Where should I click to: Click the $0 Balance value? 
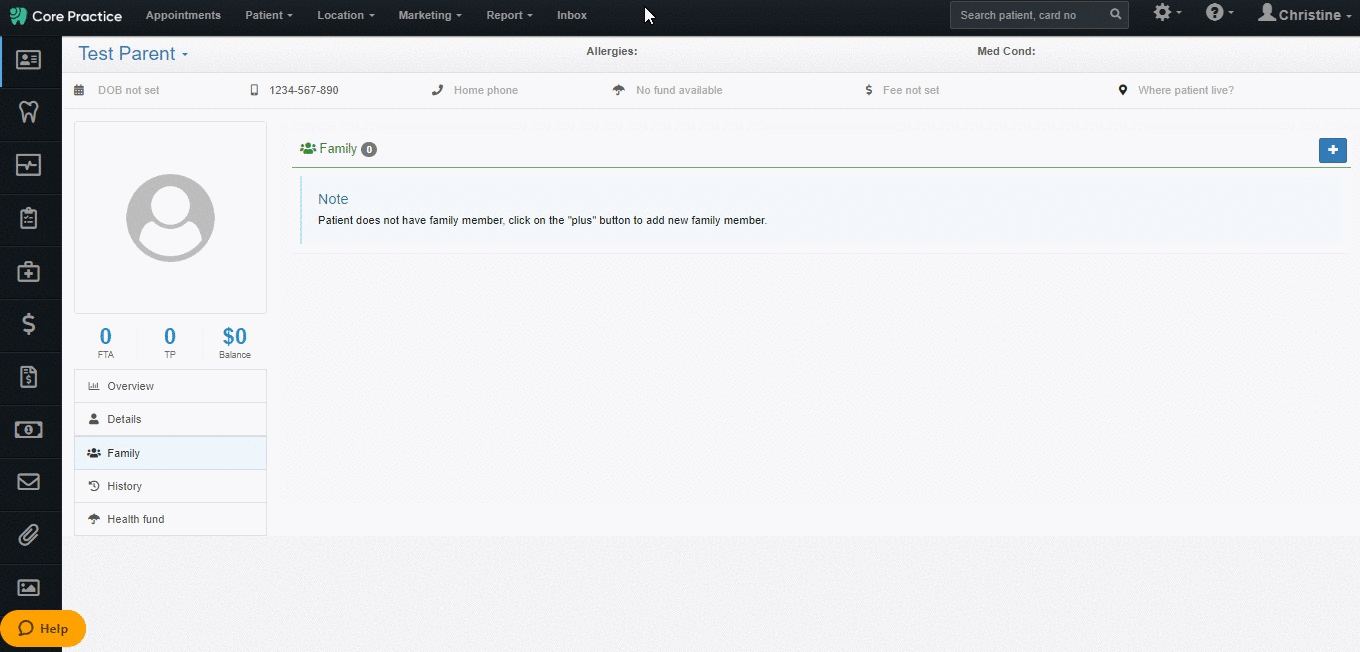pyautogui.click(x=235, y=336)
